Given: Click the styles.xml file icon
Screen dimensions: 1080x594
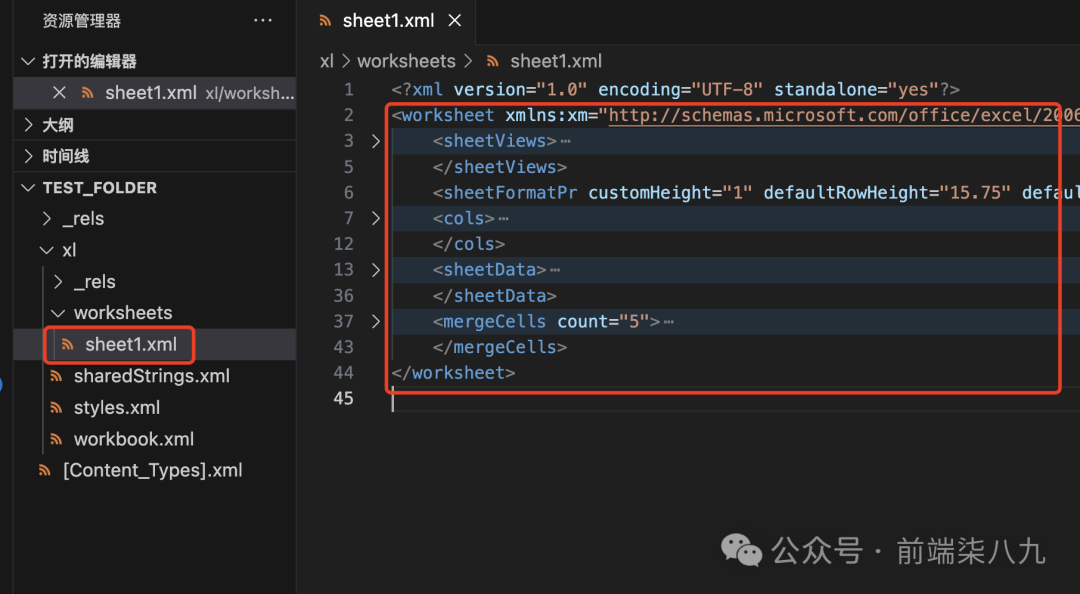Looking at the screenshot, I should pyautogui.click(x=57, y=408).
